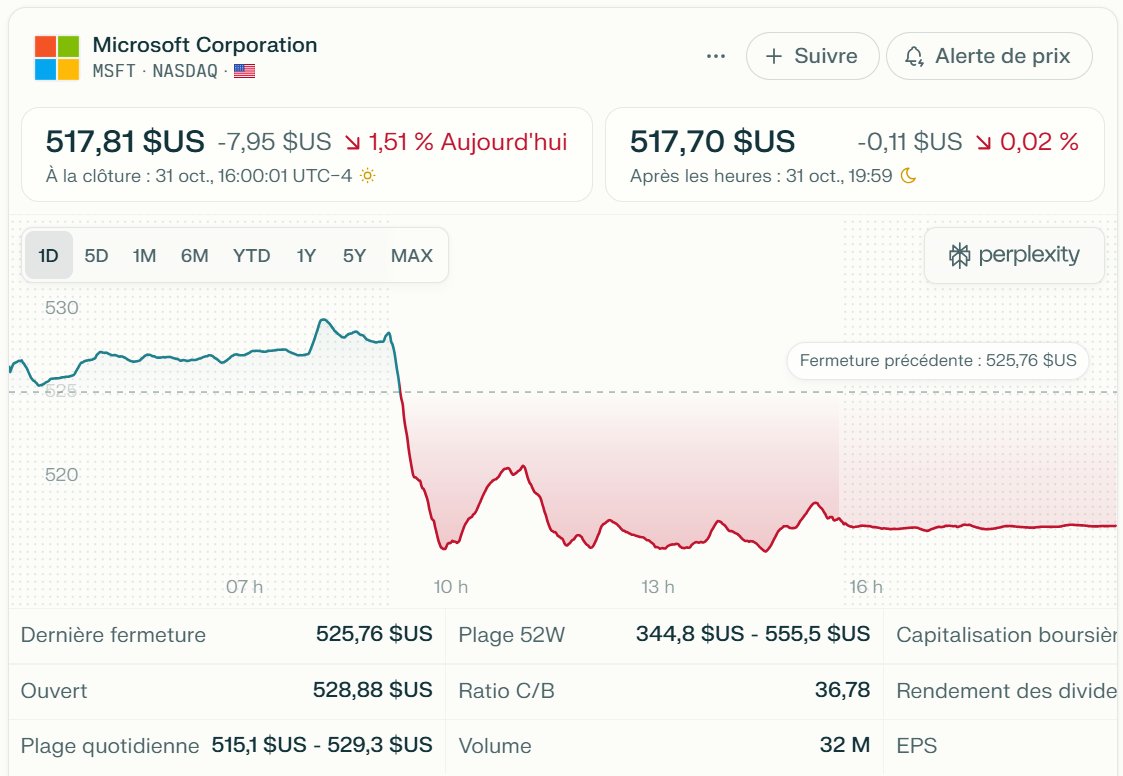
Task: Select the 1Y chart range
Action: click(x=306, y=256)
